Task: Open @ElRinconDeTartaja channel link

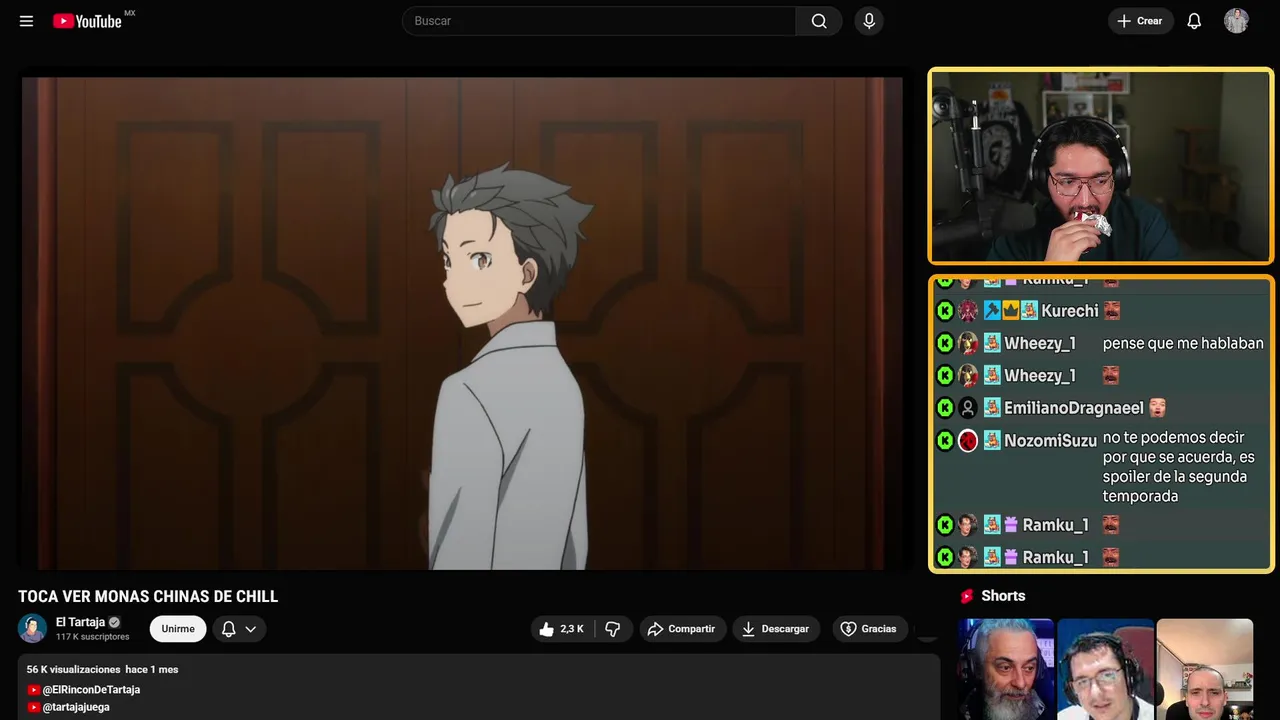Action: (x=91, y=690)
